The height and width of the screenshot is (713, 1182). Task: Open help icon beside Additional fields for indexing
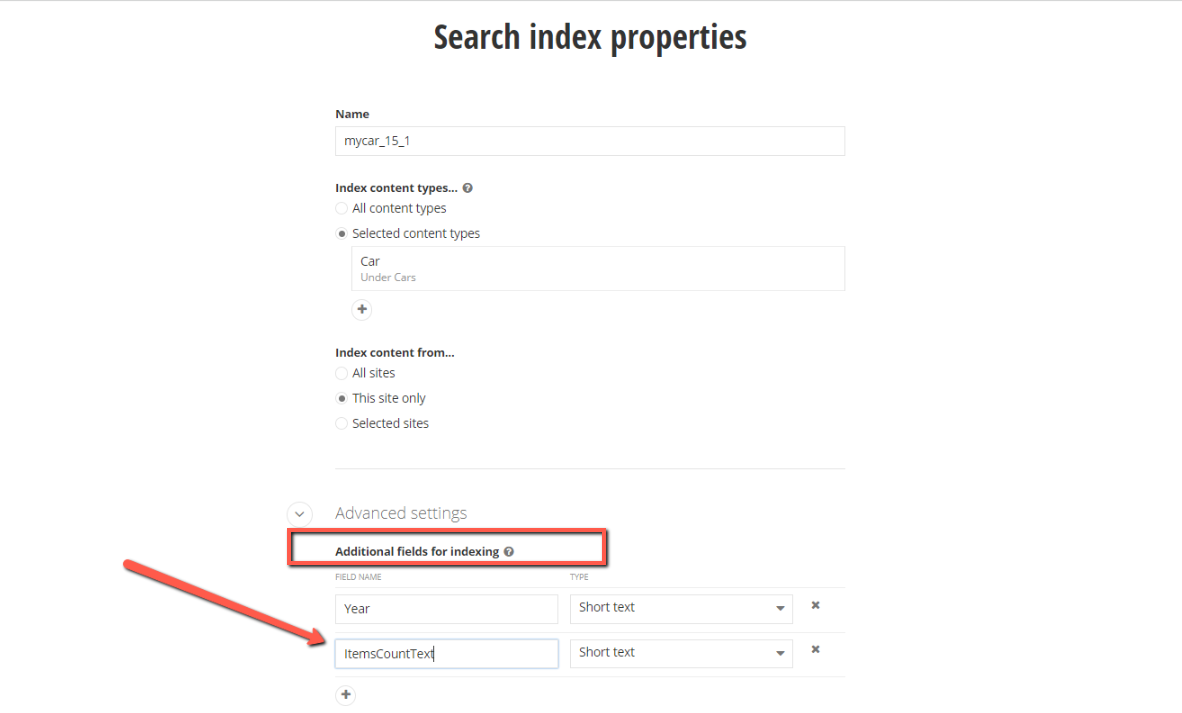click(x=509, y=552)
